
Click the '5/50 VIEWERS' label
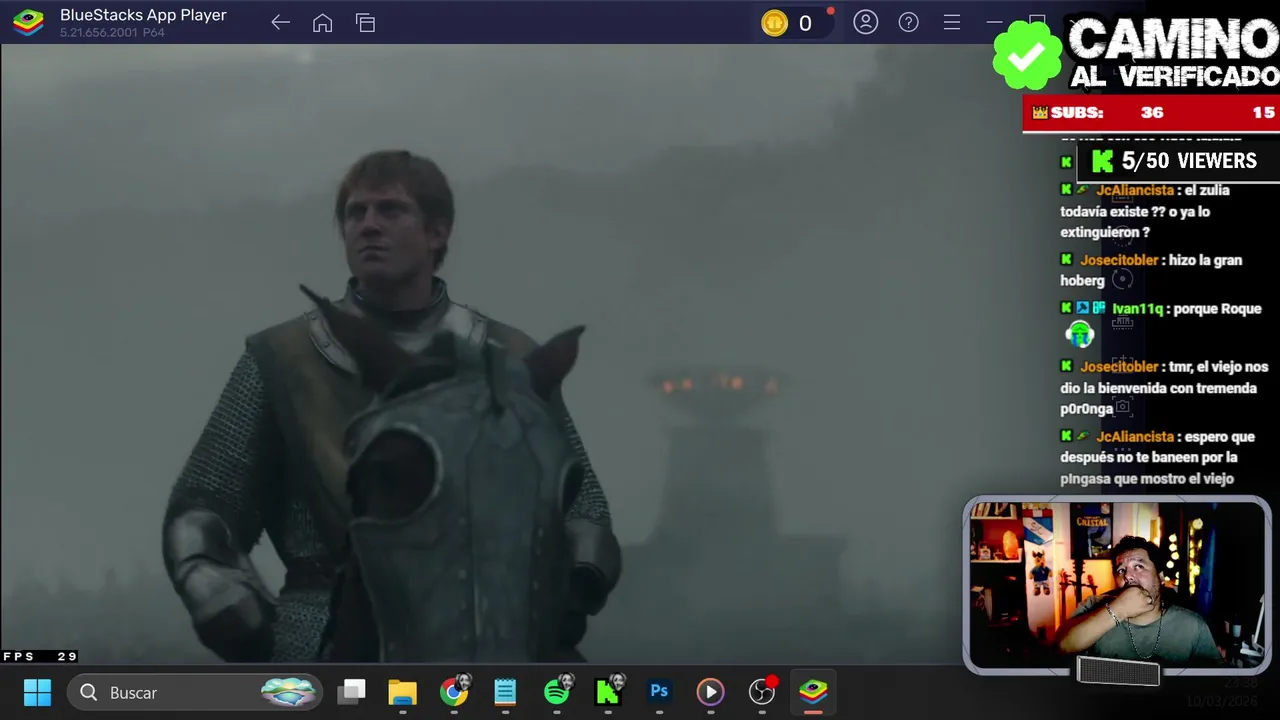click(1189, 161)
